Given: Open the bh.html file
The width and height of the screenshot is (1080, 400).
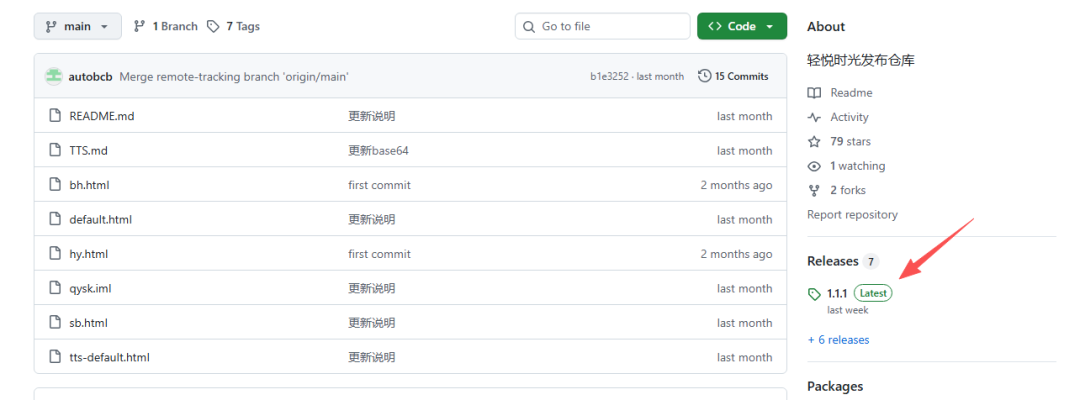Looking at the screenshot, I should click(89, 185).
